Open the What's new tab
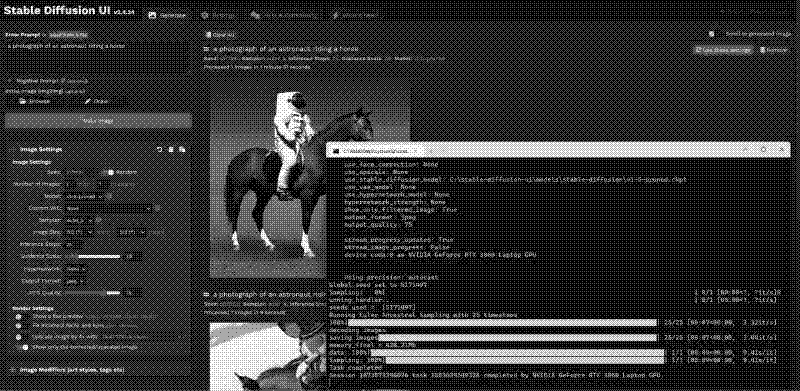Viewport: 800px width, 391px height. coord(356,15)
